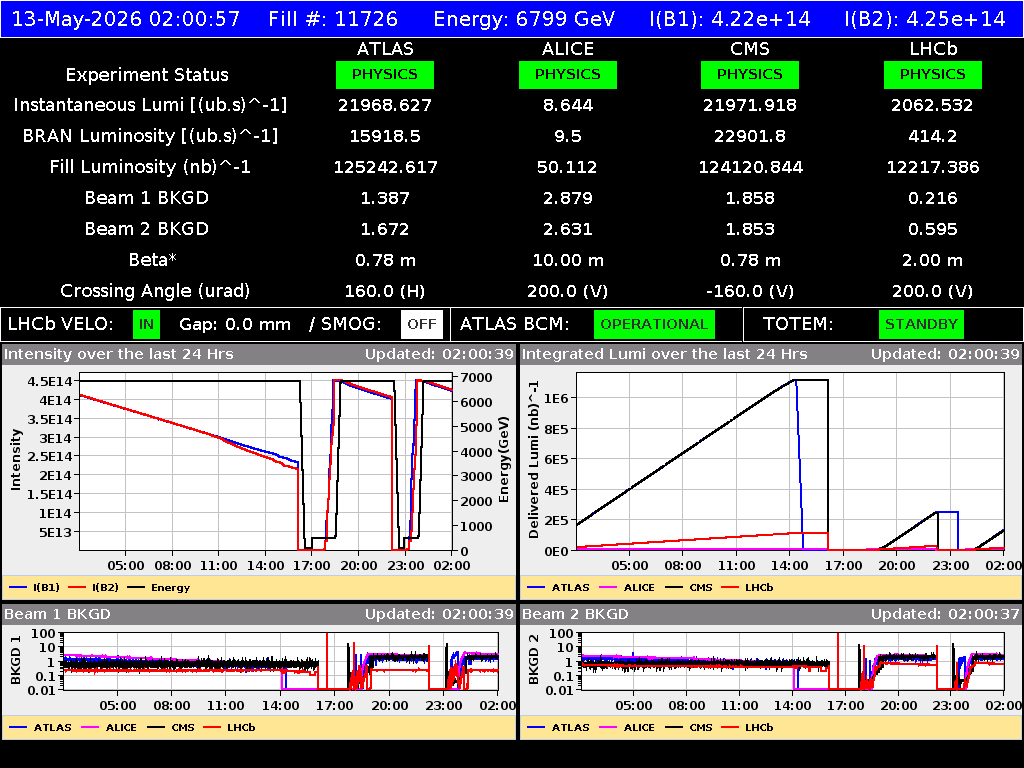This screenshot has height=768, width=1024.
Task: Click the SMOG OFF indicator
Action: click(422, 325)
